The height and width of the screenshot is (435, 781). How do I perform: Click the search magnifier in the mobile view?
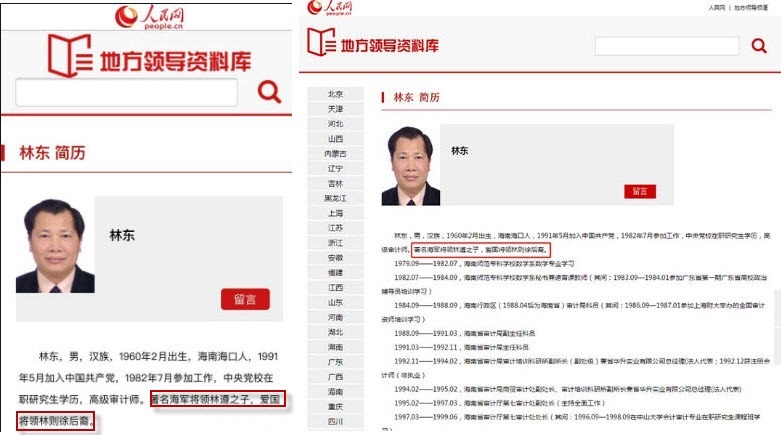tap(269, 92)
